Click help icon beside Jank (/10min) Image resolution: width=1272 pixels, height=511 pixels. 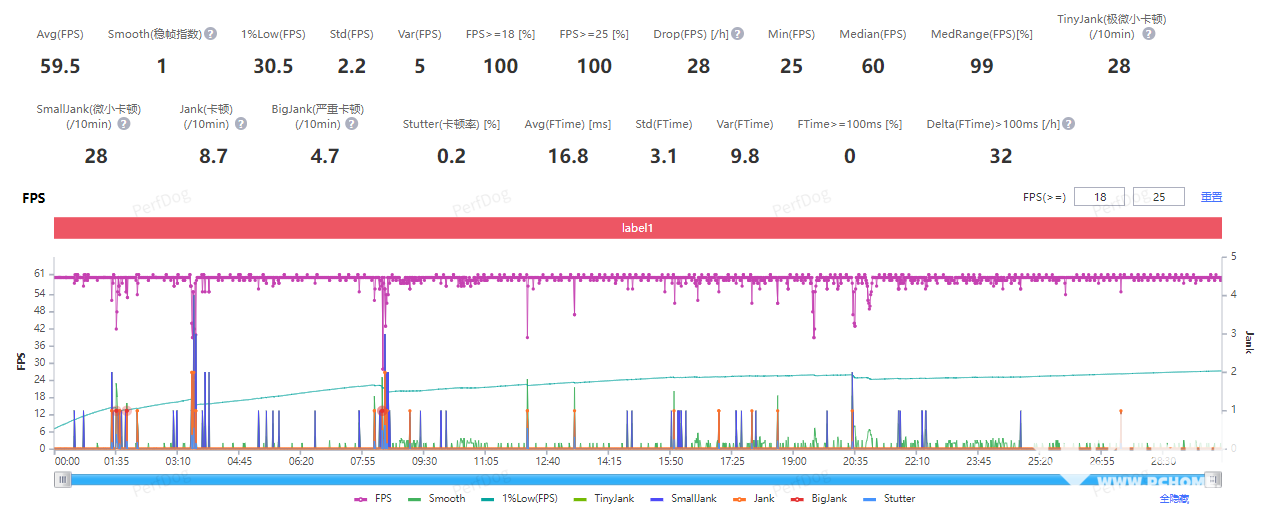click(237, 124)
